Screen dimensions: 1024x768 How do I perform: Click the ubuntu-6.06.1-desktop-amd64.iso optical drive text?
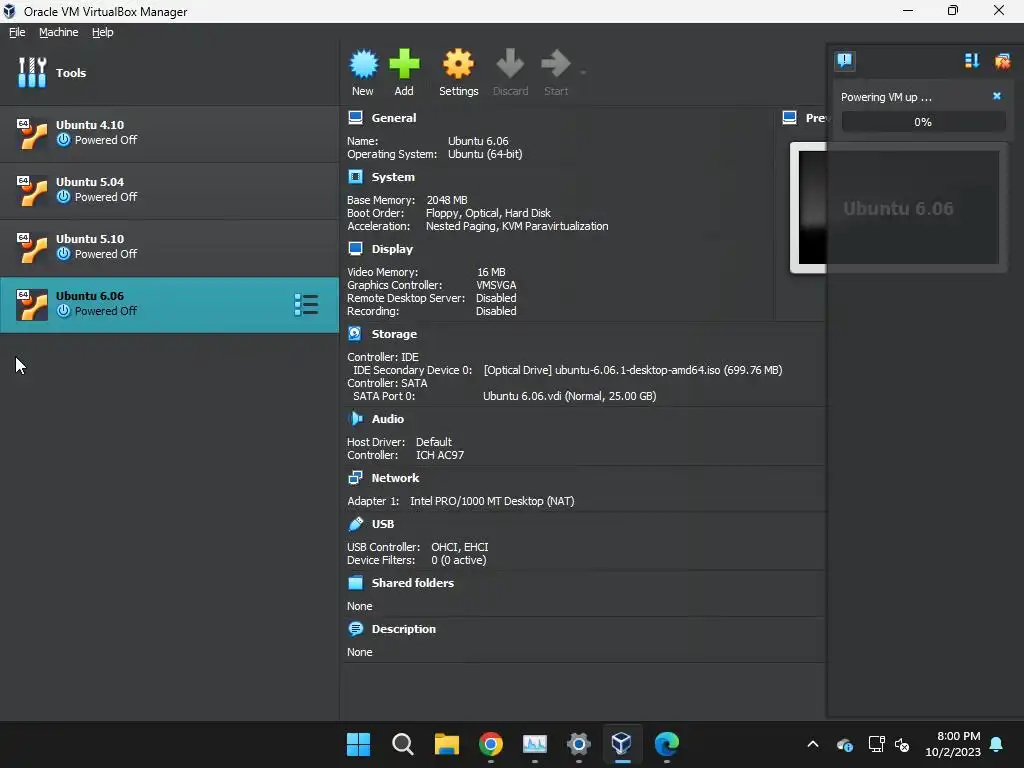pos(632,370)
